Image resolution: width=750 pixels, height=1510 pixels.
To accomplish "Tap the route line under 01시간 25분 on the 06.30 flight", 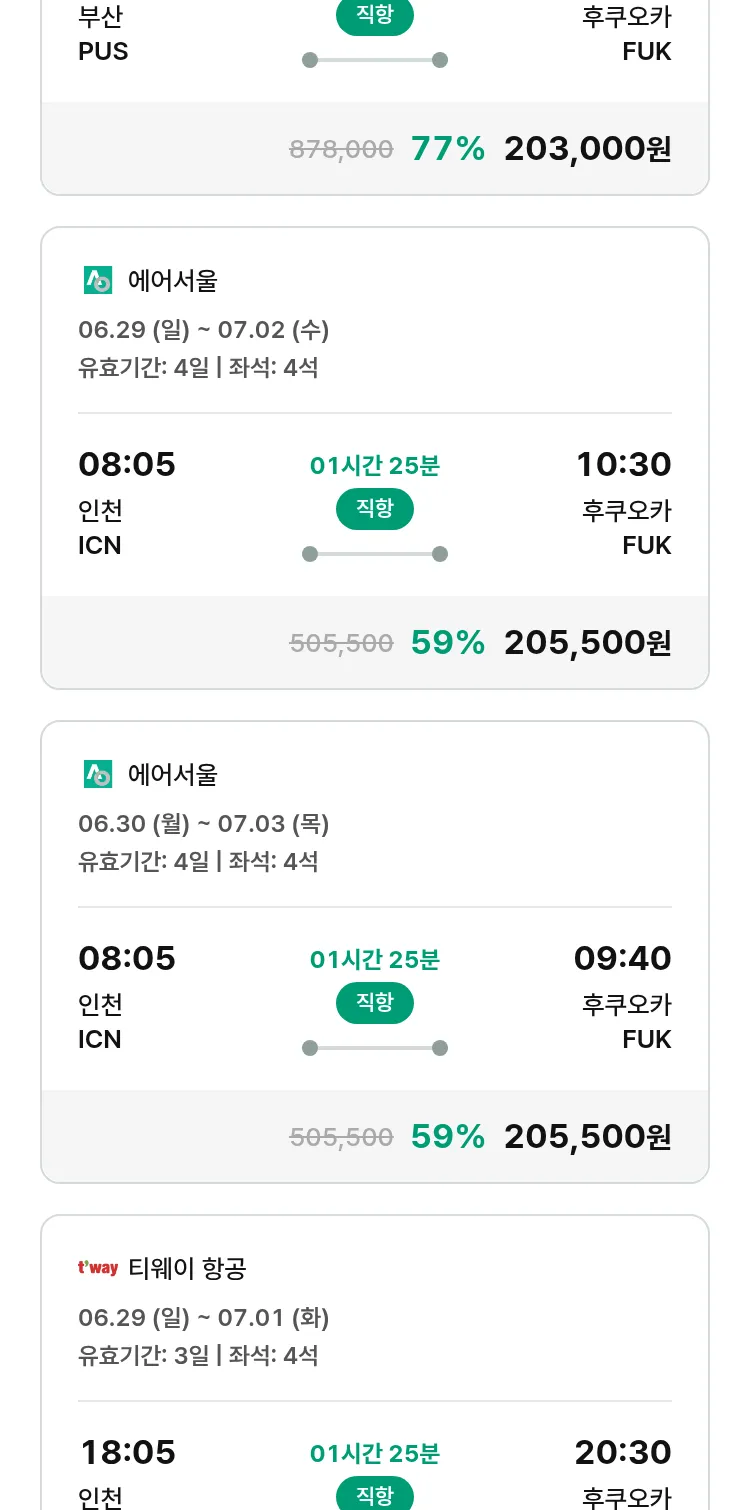I will [x=375, y=1048].
